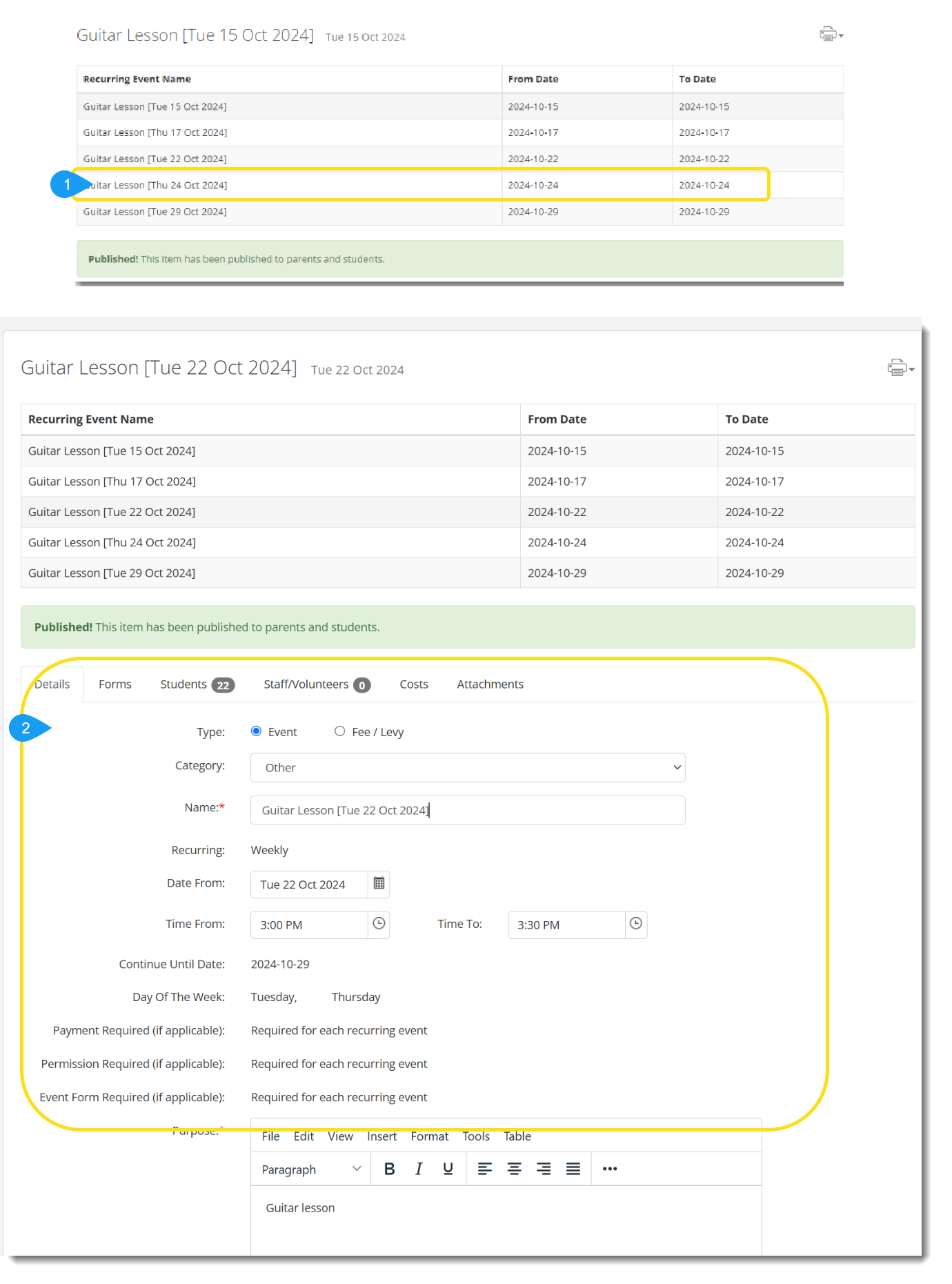The height and width of the screenshot is (1284, 952).
Task: Justify text in the editor
Action: (573, 1169)
